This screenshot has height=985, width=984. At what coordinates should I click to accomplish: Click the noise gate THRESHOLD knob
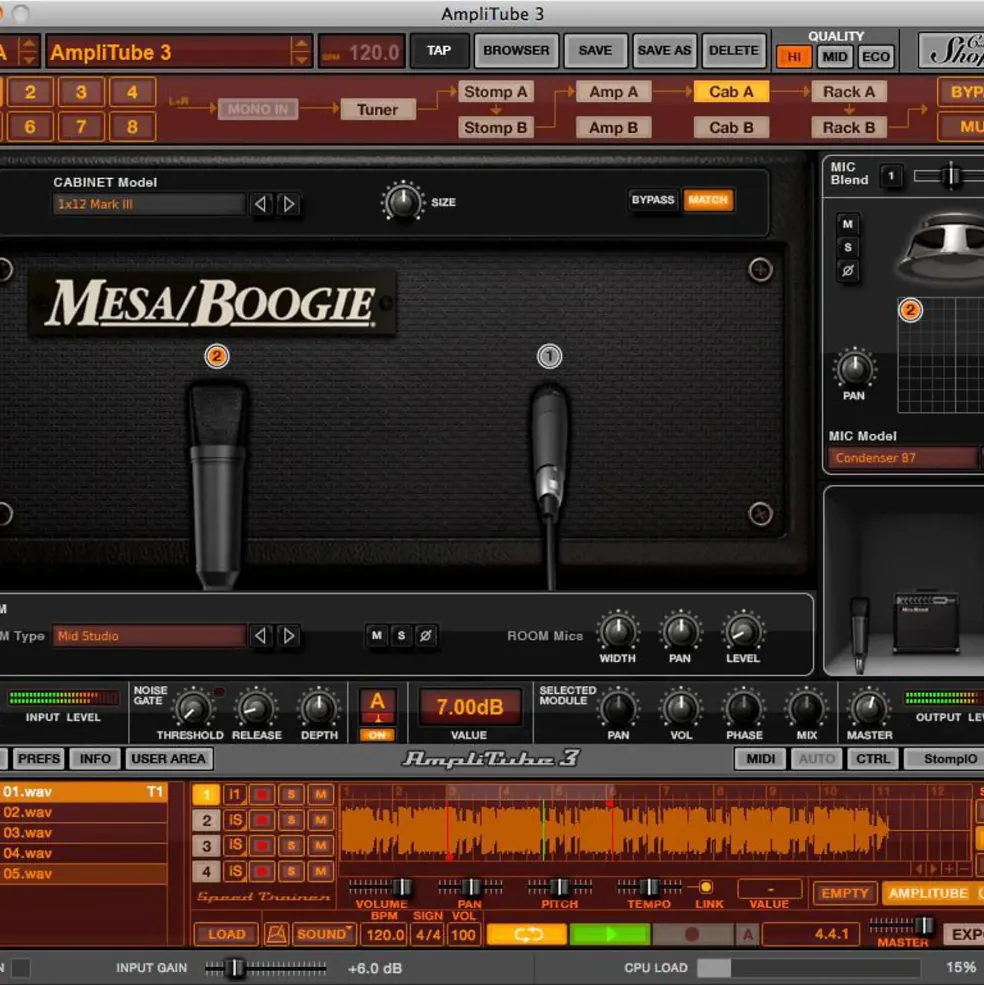click(x=192, y=708)
